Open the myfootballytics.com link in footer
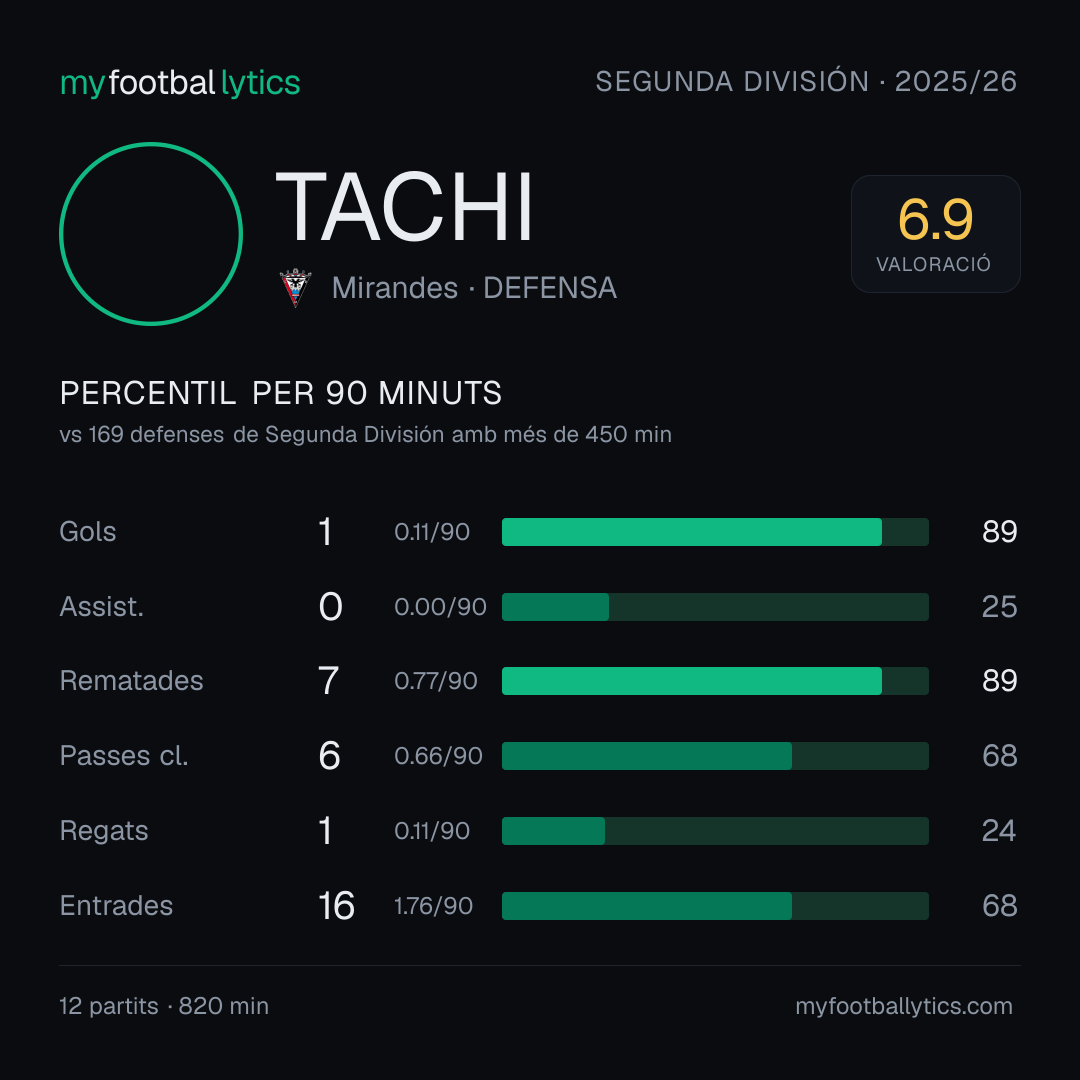This screenshot has height=1080, width=1080. [x=904, y=1006]
